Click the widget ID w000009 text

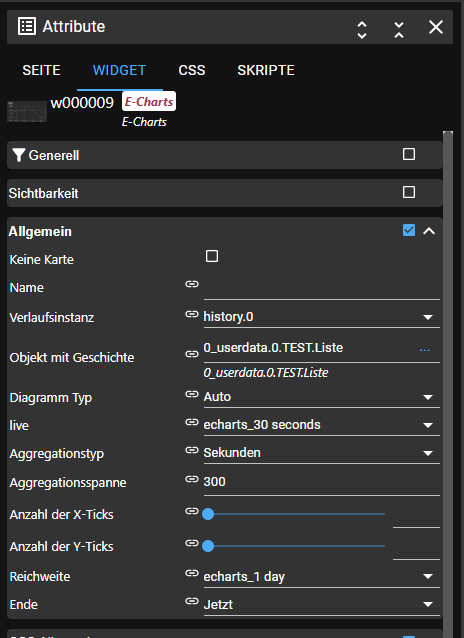(82, 103)
